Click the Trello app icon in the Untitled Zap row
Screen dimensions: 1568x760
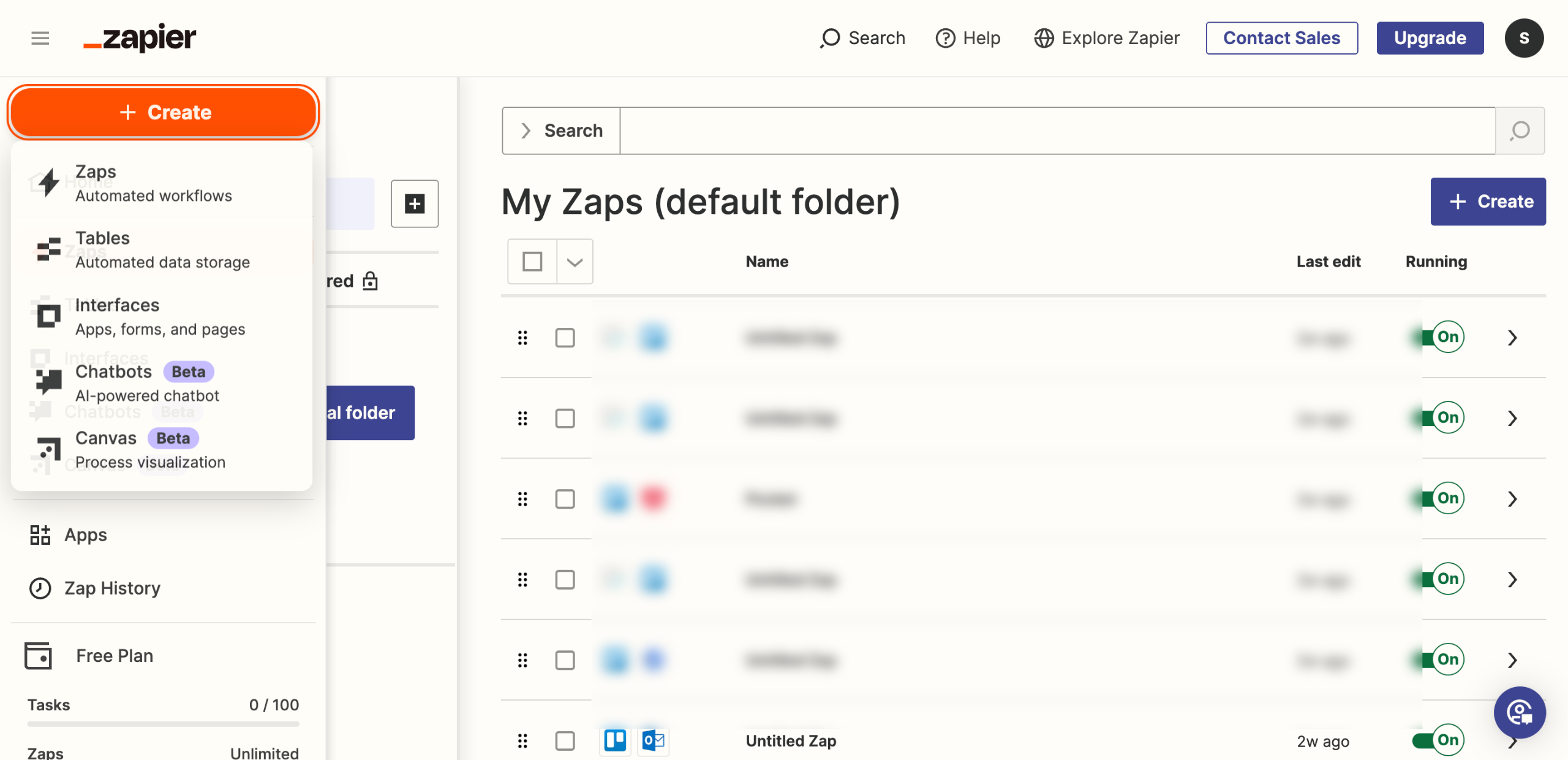[x=615, y=740]
